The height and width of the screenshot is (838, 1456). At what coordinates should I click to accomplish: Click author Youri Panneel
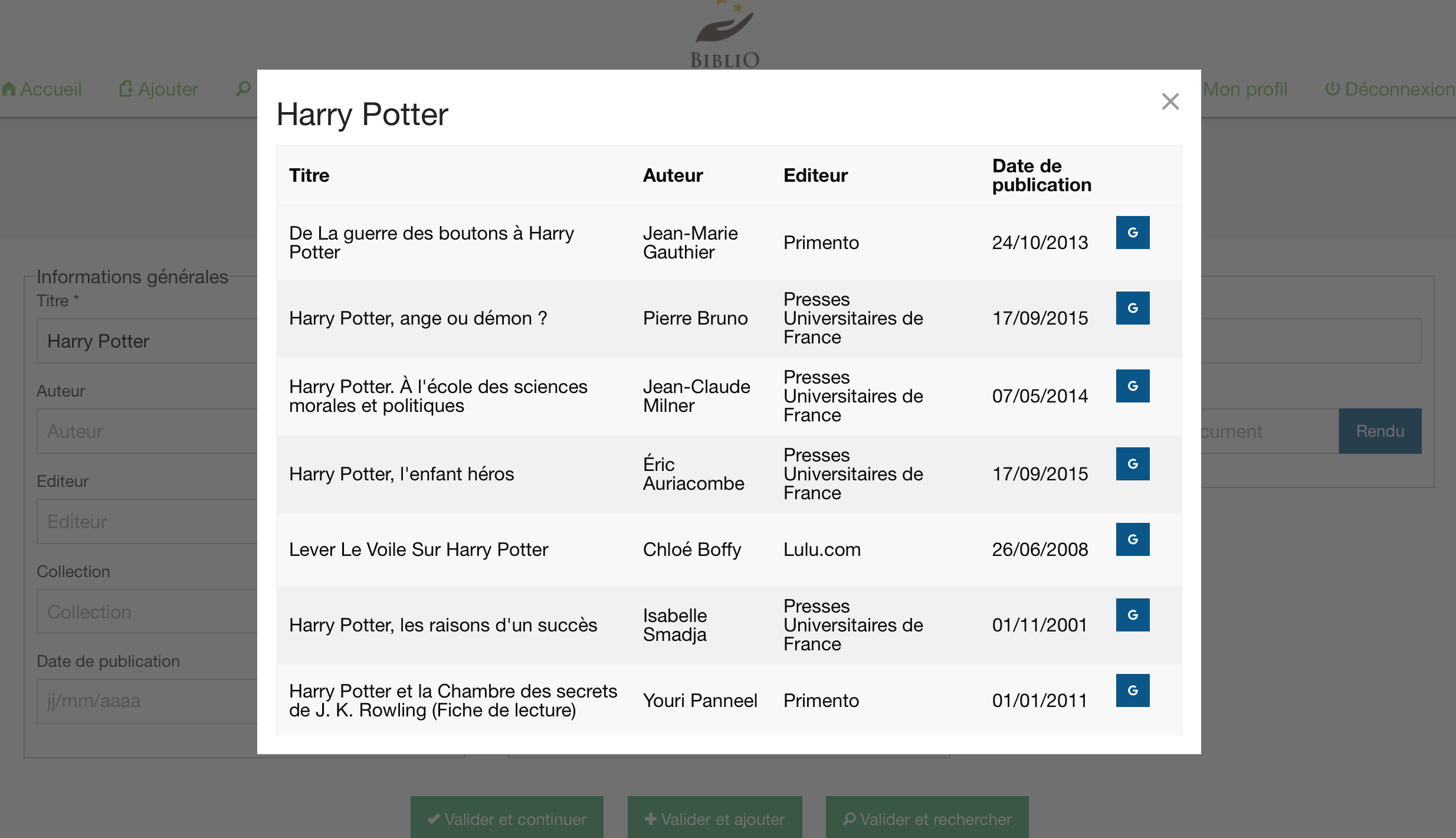pyautogui.click(x=700, y=700)
